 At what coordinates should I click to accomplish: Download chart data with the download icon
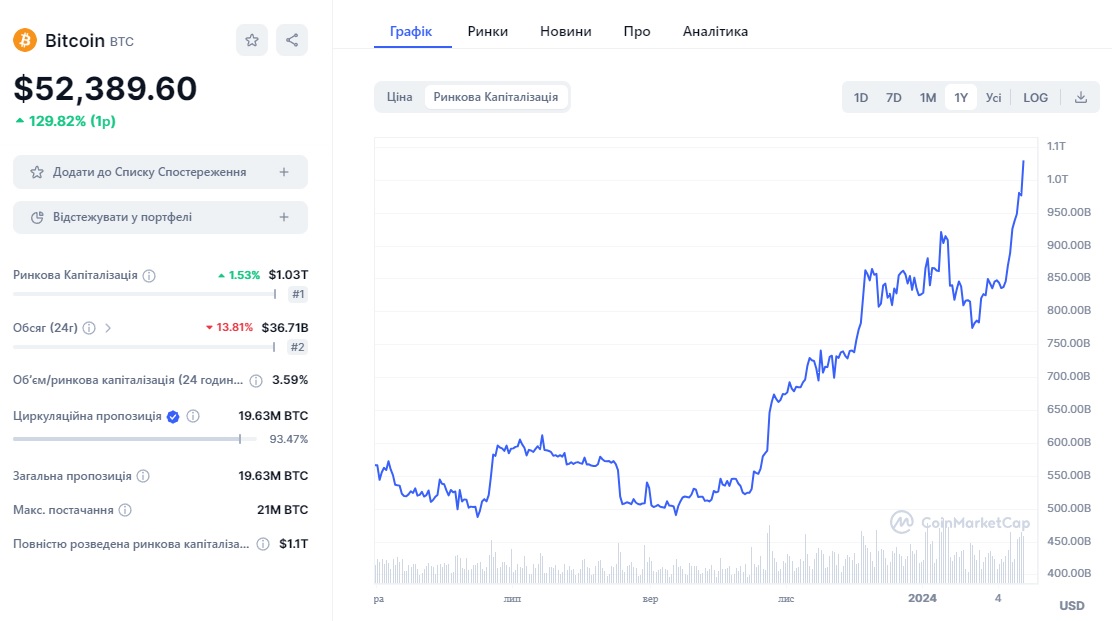1081,98
